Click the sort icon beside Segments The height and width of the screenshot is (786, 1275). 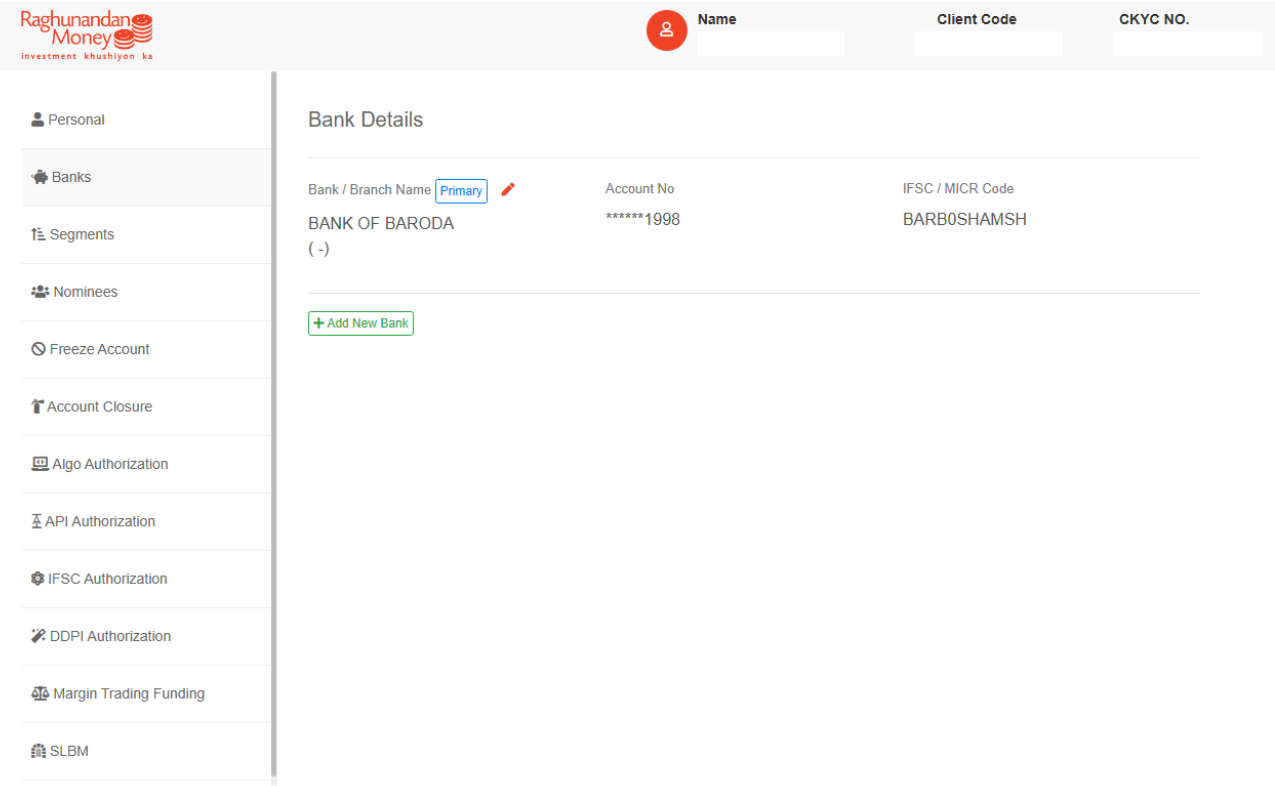[x=39, y=234]
